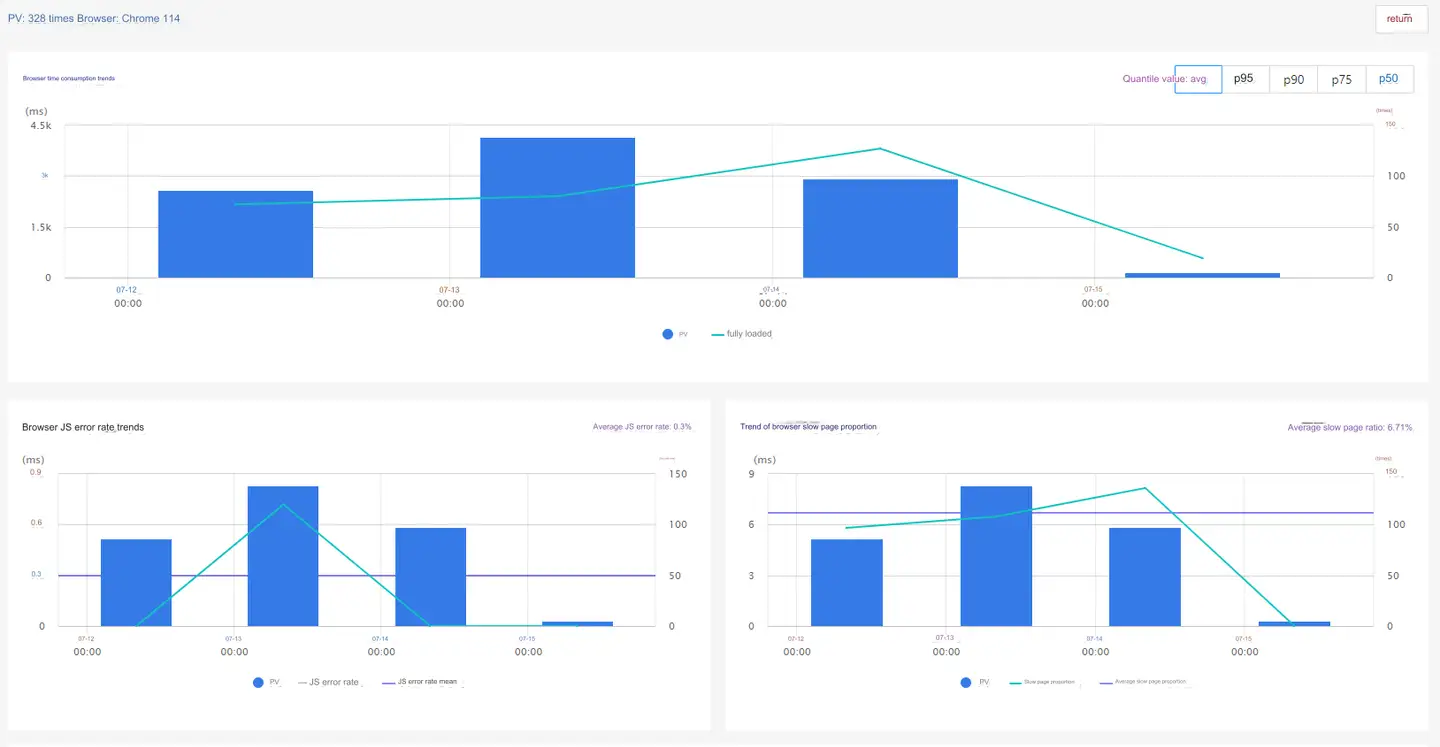This screenshot has width=1440, height=747.
Task: Click the 07-12 bar in time consumption chart
Action: (x=235, y=234)
